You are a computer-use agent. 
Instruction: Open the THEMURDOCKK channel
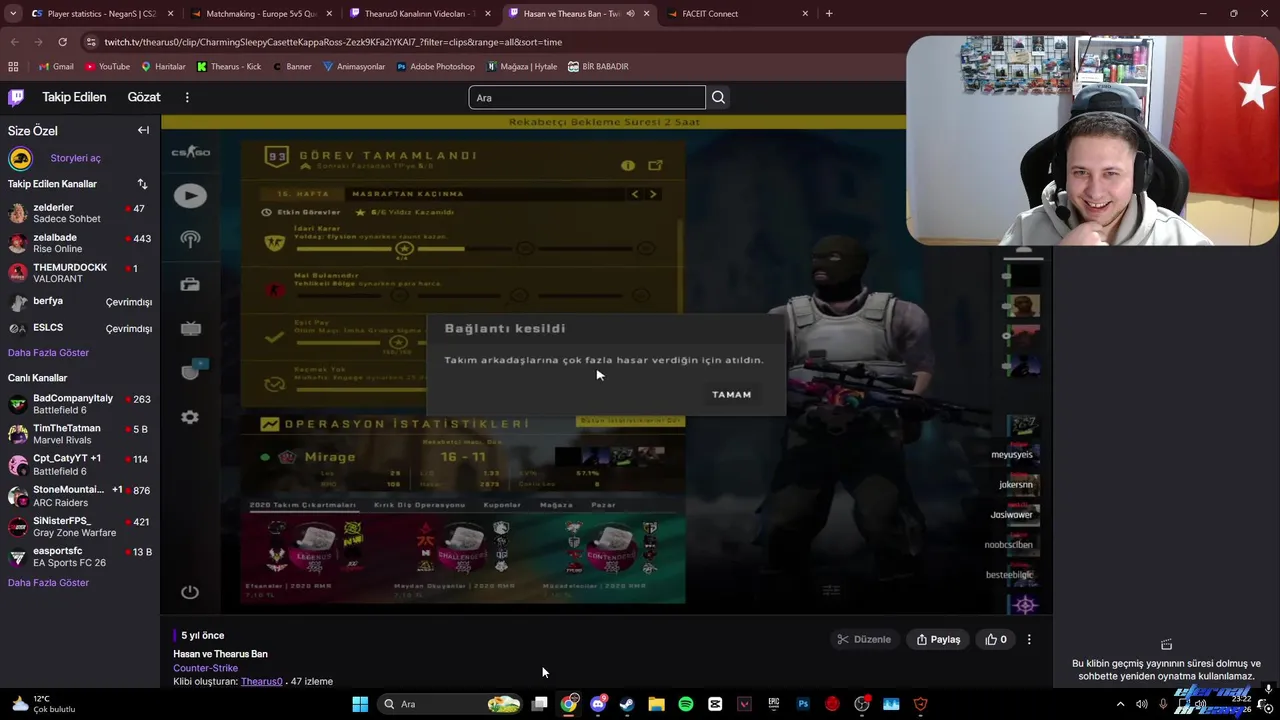[x=80, y=273]
